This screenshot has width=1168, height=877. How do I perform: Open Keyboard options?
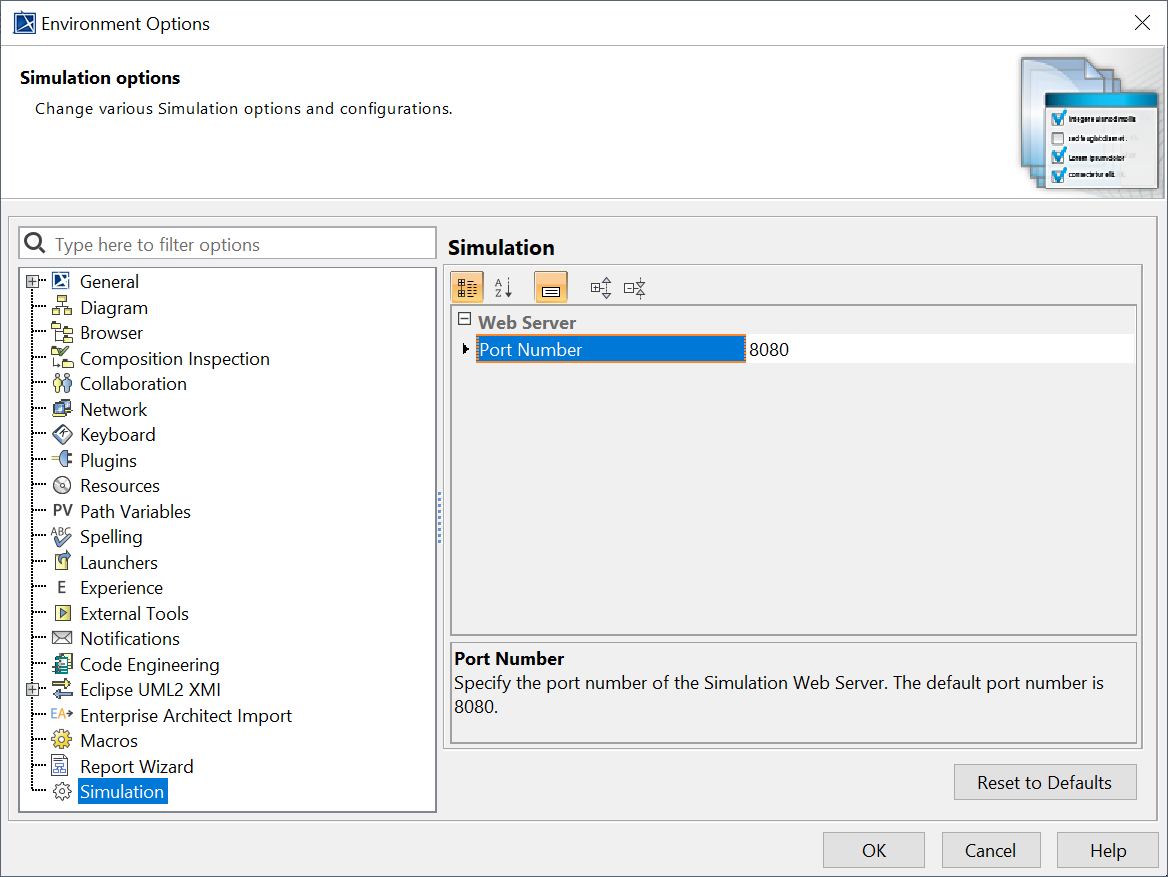(118, 434)
